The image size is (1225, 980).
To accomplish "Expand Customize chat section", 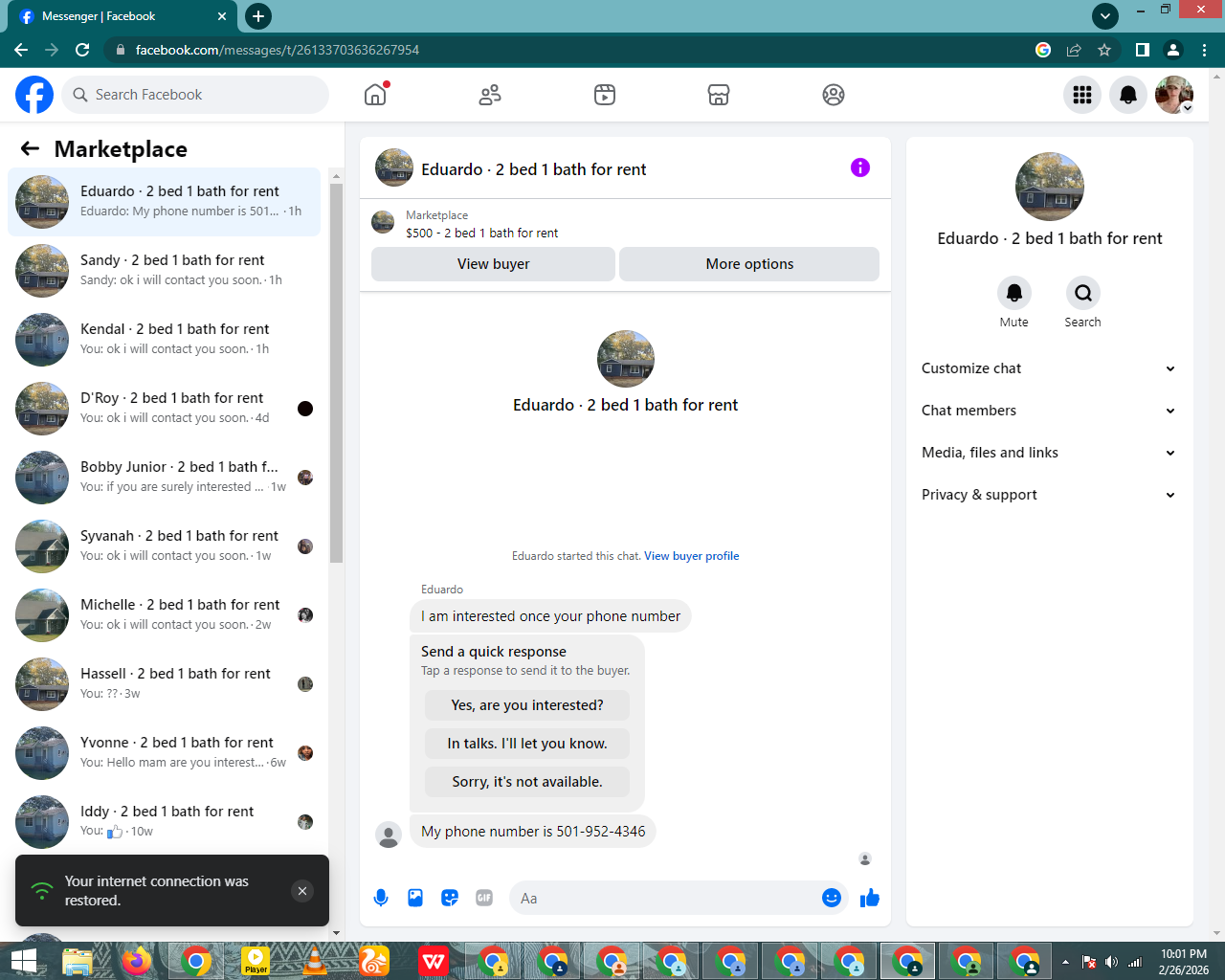I will pos(1049,368).
